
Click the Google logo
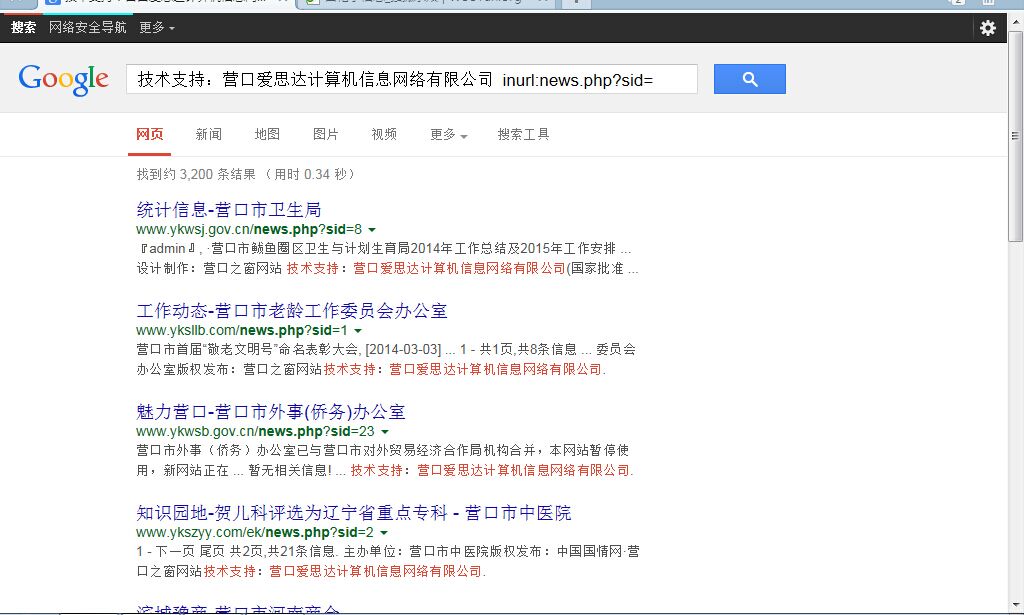pos(63,79)
